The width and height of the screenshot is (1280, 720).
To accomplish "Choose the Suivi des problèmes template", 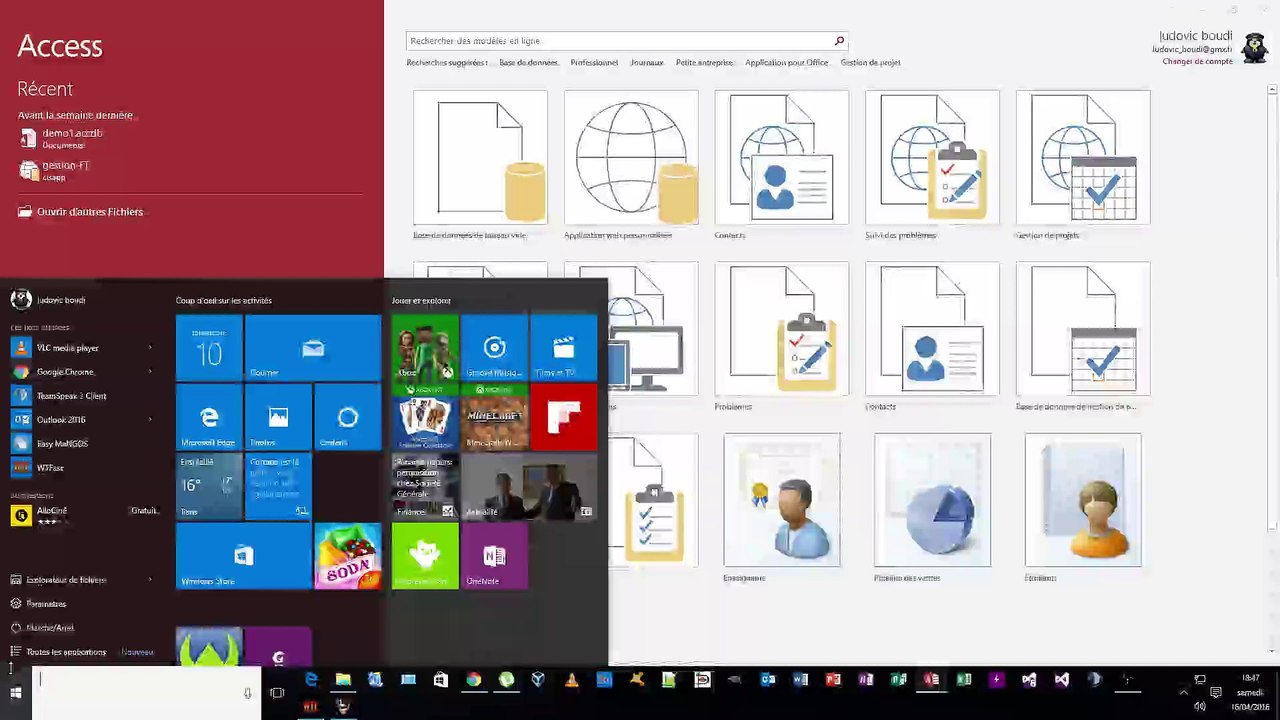I will pyautogui.click(x=932, y=158).
